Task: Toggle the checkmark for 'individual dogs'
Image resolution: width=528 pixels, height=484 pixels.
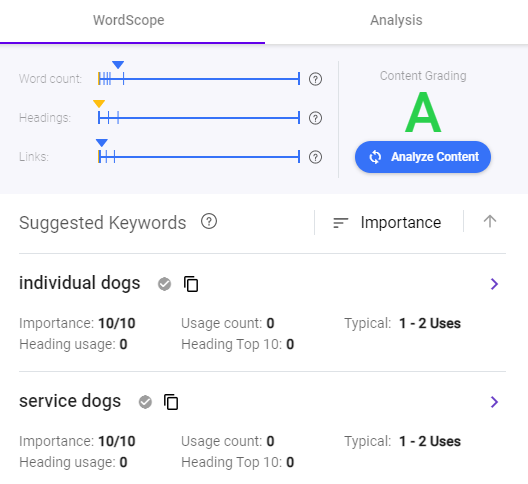Action: coord(164,284)
